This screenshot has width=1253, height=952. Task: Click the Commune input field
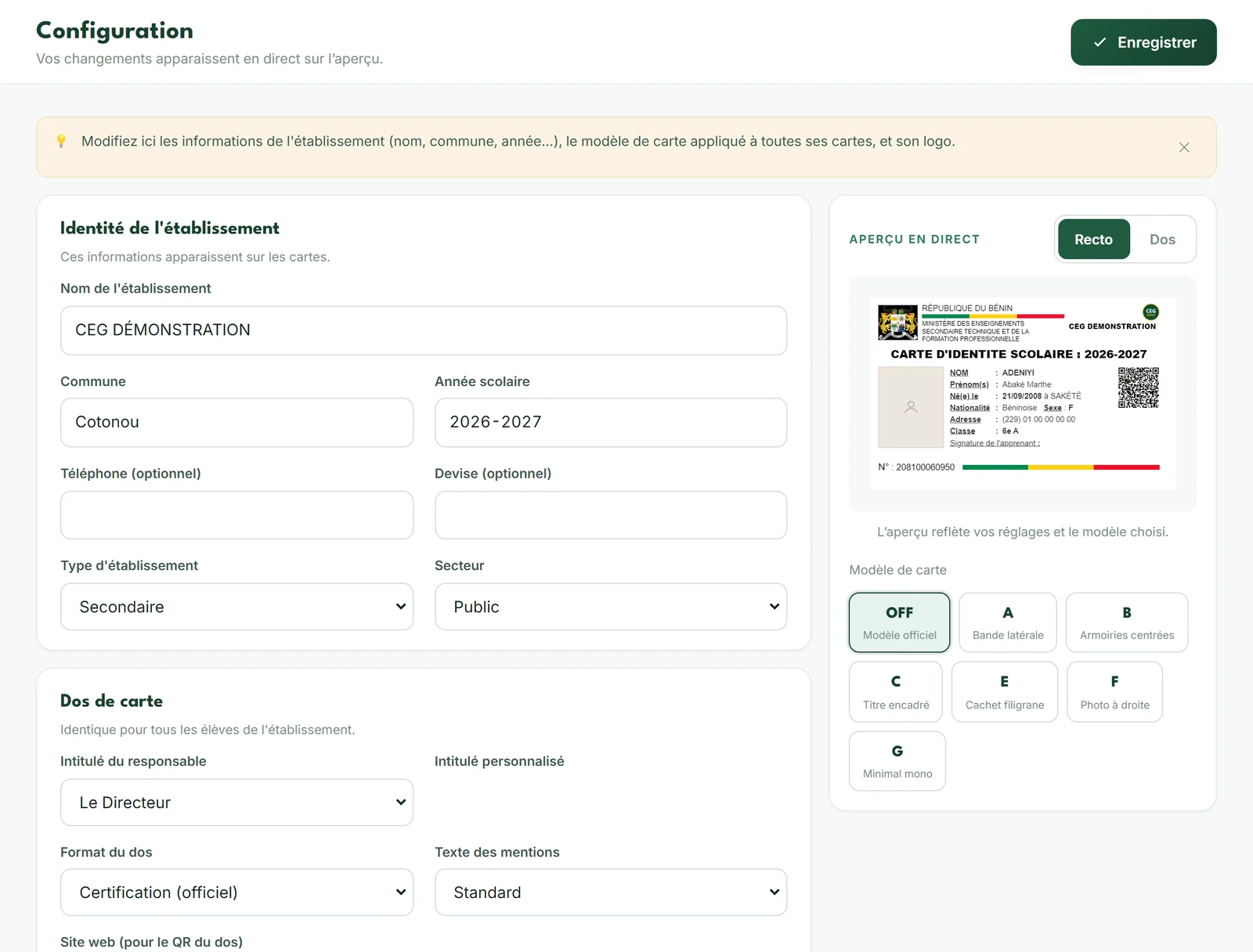point(237,423)
